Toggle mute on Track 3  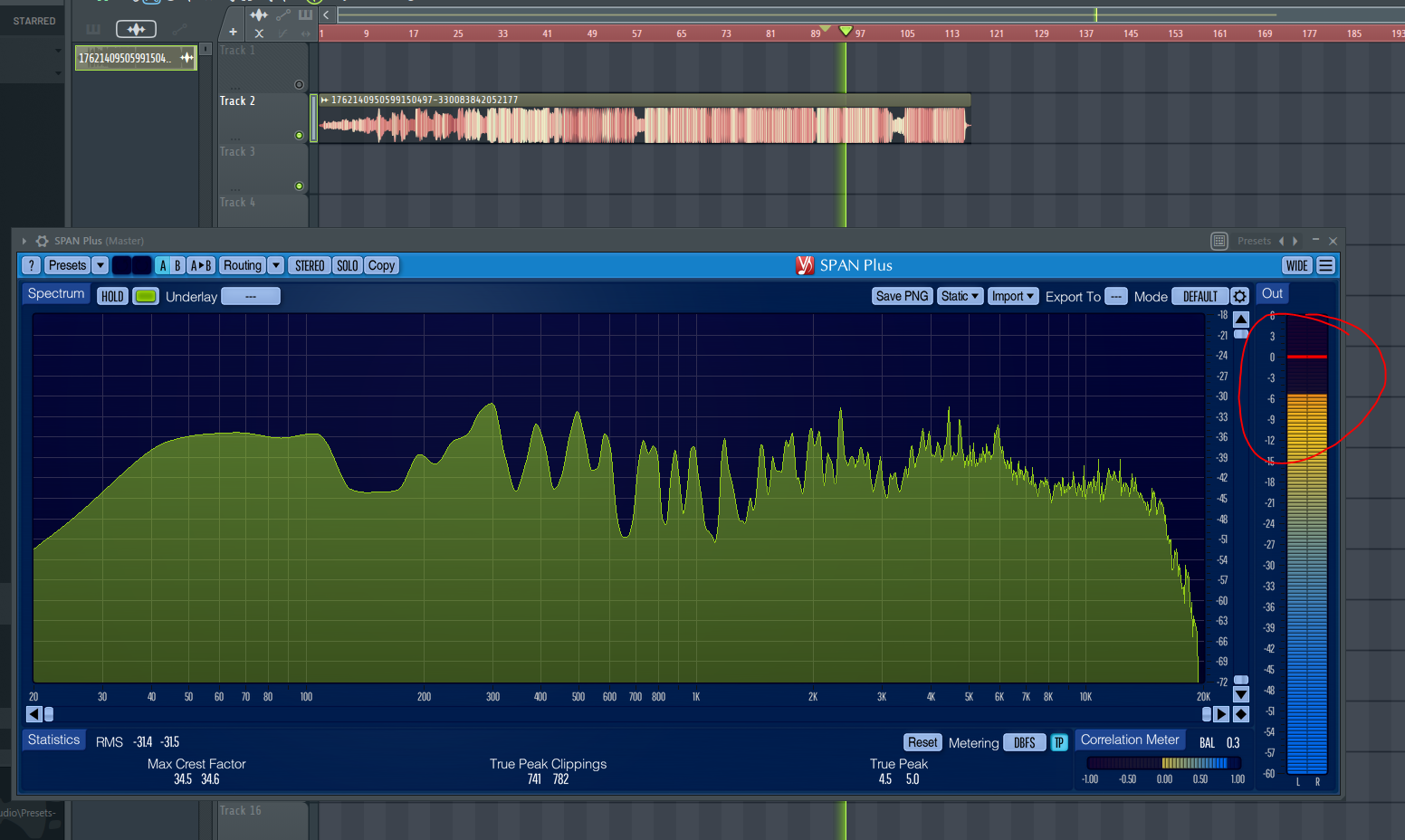pyautogui.click(x=299, y=186)
